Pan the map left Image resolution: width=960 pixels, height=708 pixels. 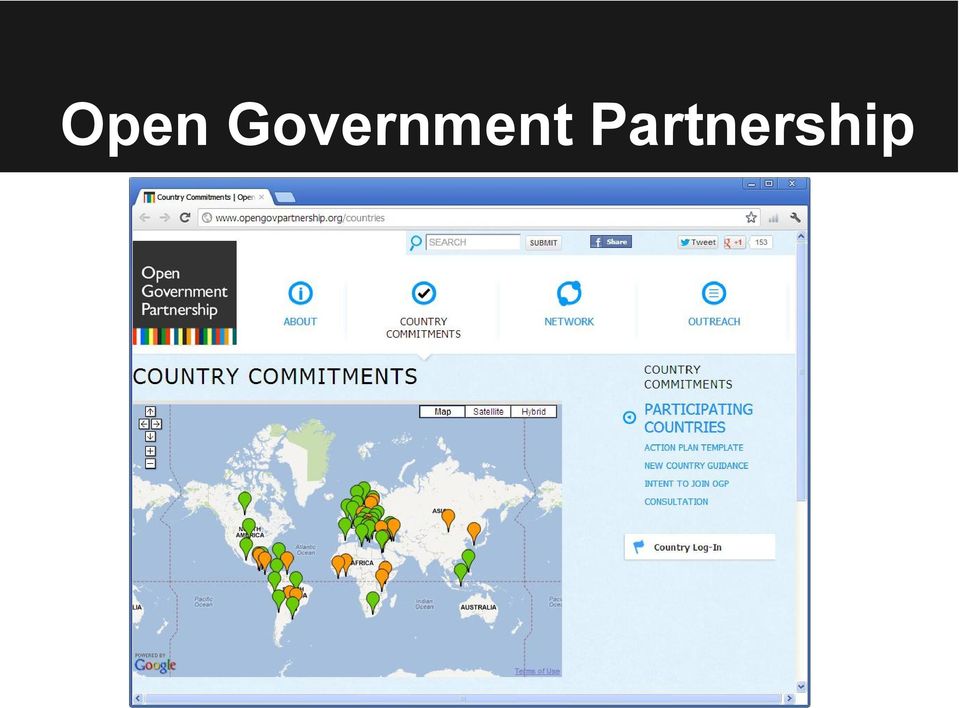(x=144, y=424)
